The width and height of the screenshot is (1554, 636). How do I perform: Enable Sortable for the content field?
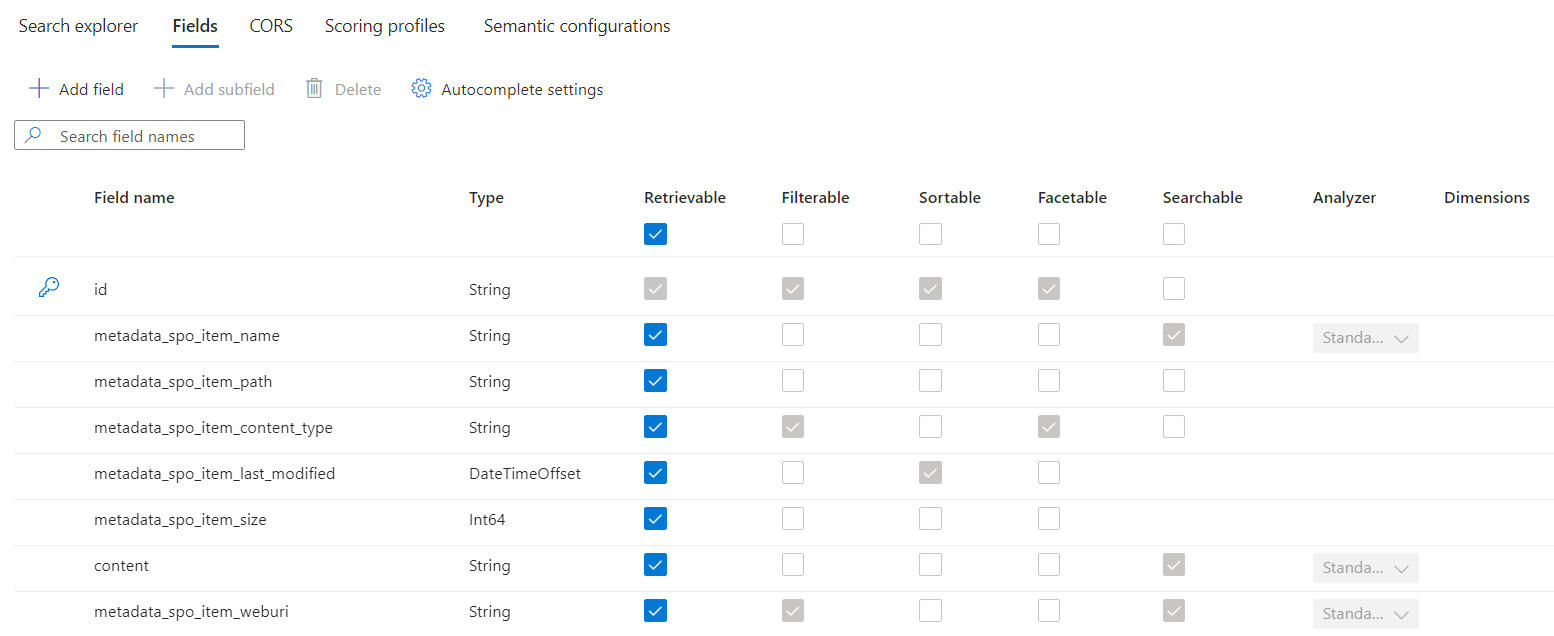[x=930, y=564]
